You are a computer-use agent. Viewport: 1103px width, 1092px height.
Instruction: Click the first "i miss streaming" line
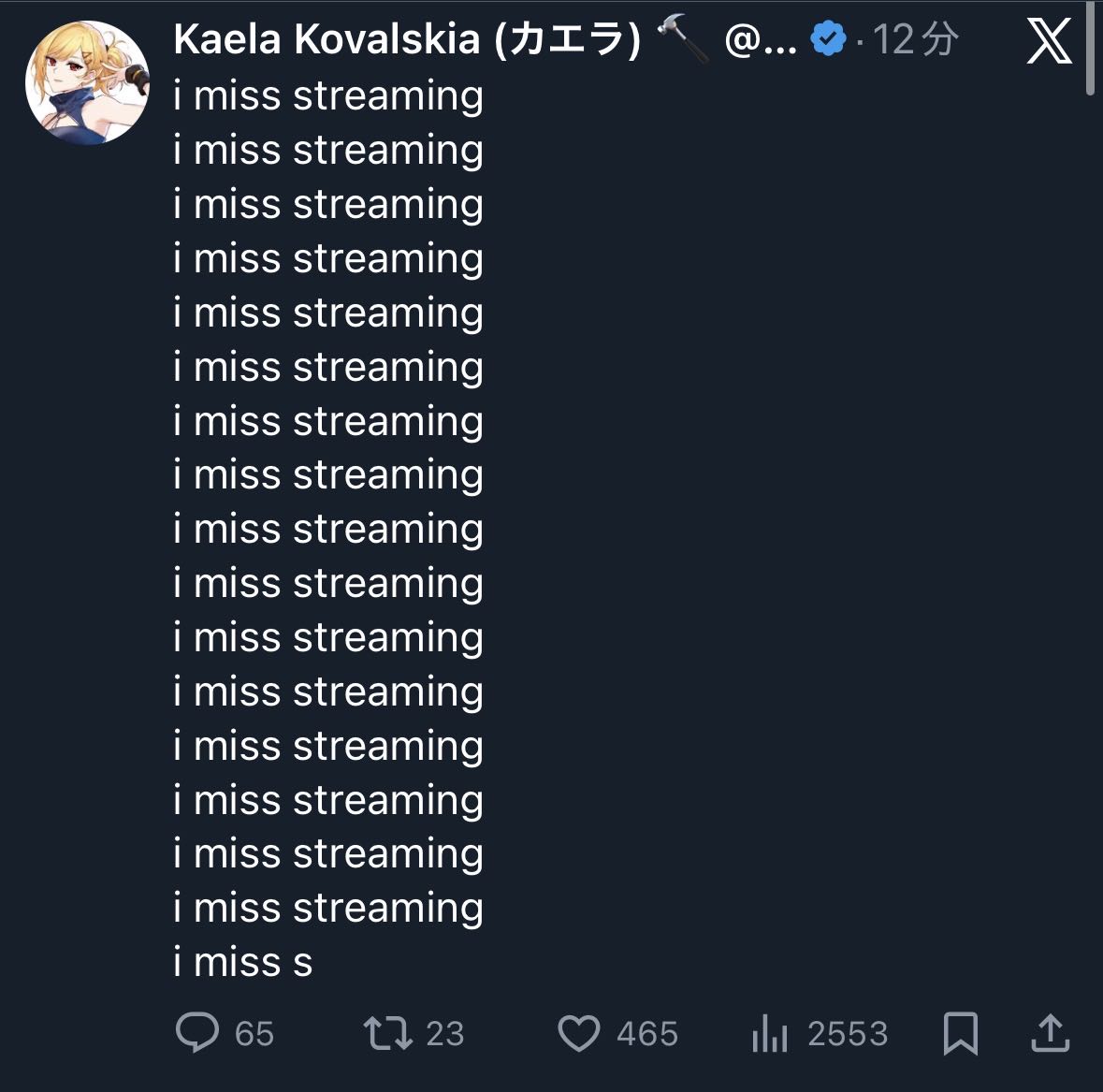click(x=328, y=96)
